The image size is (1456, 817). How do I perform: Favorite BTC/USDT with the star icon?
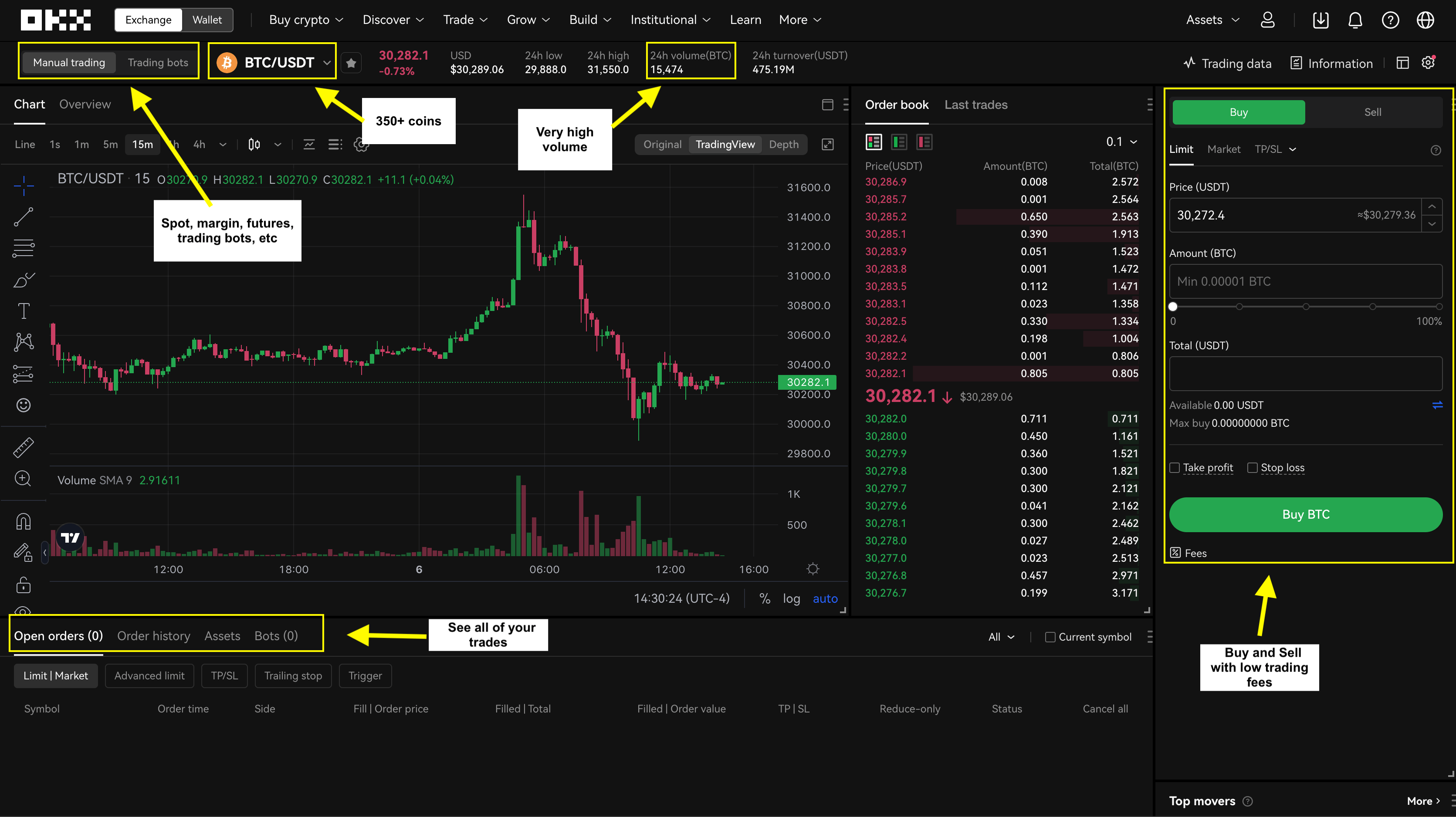(351, 63)
